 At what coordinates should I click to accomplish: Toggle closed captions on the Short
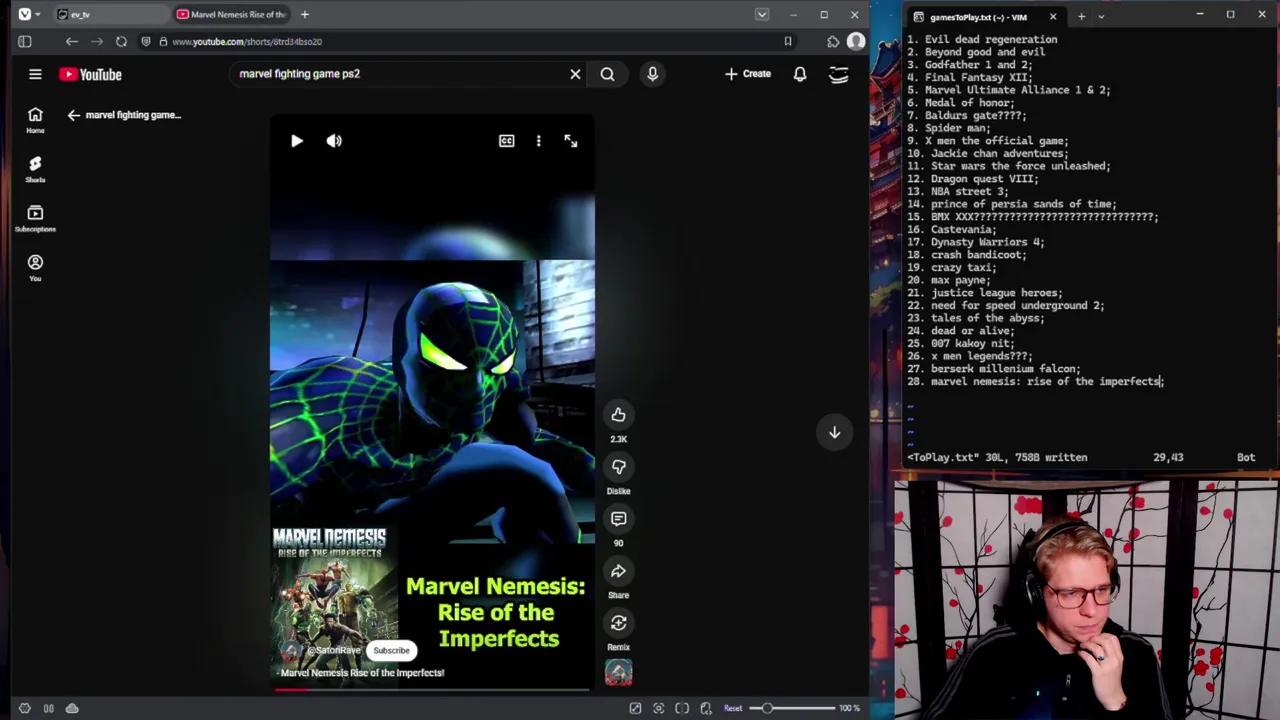pyautogui.click(x=507, y=141)
